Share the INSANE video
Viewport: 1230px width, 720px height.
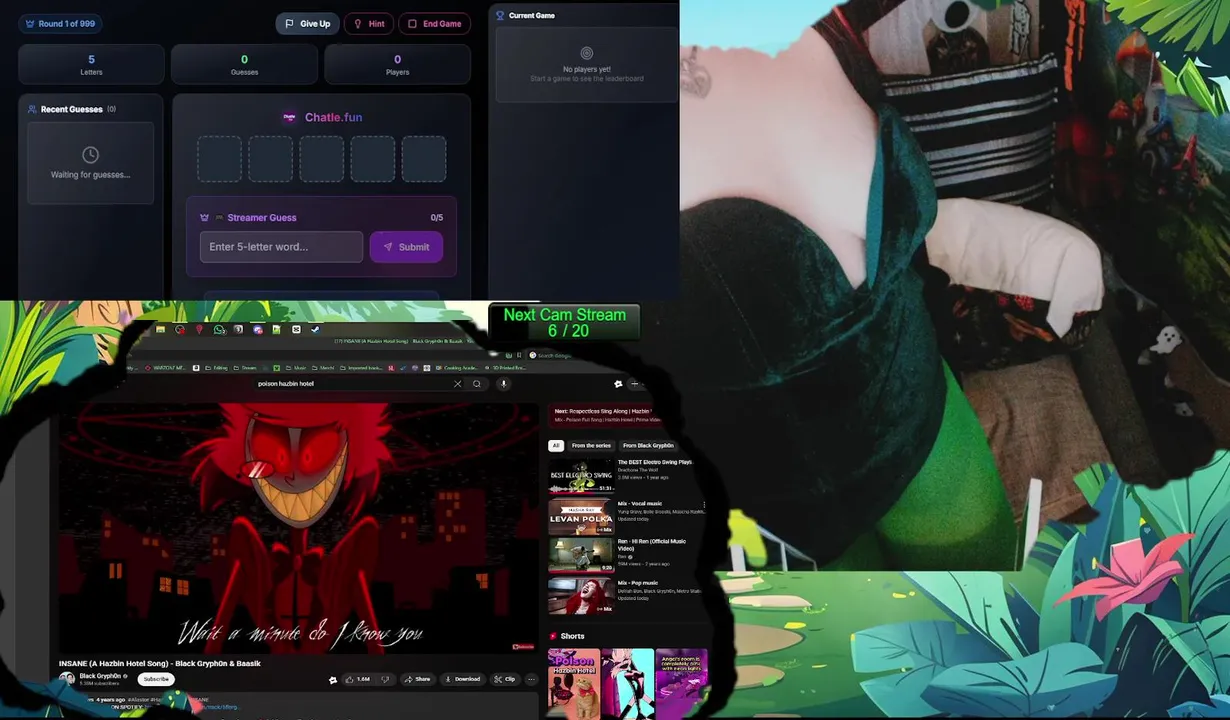[417, 679]
